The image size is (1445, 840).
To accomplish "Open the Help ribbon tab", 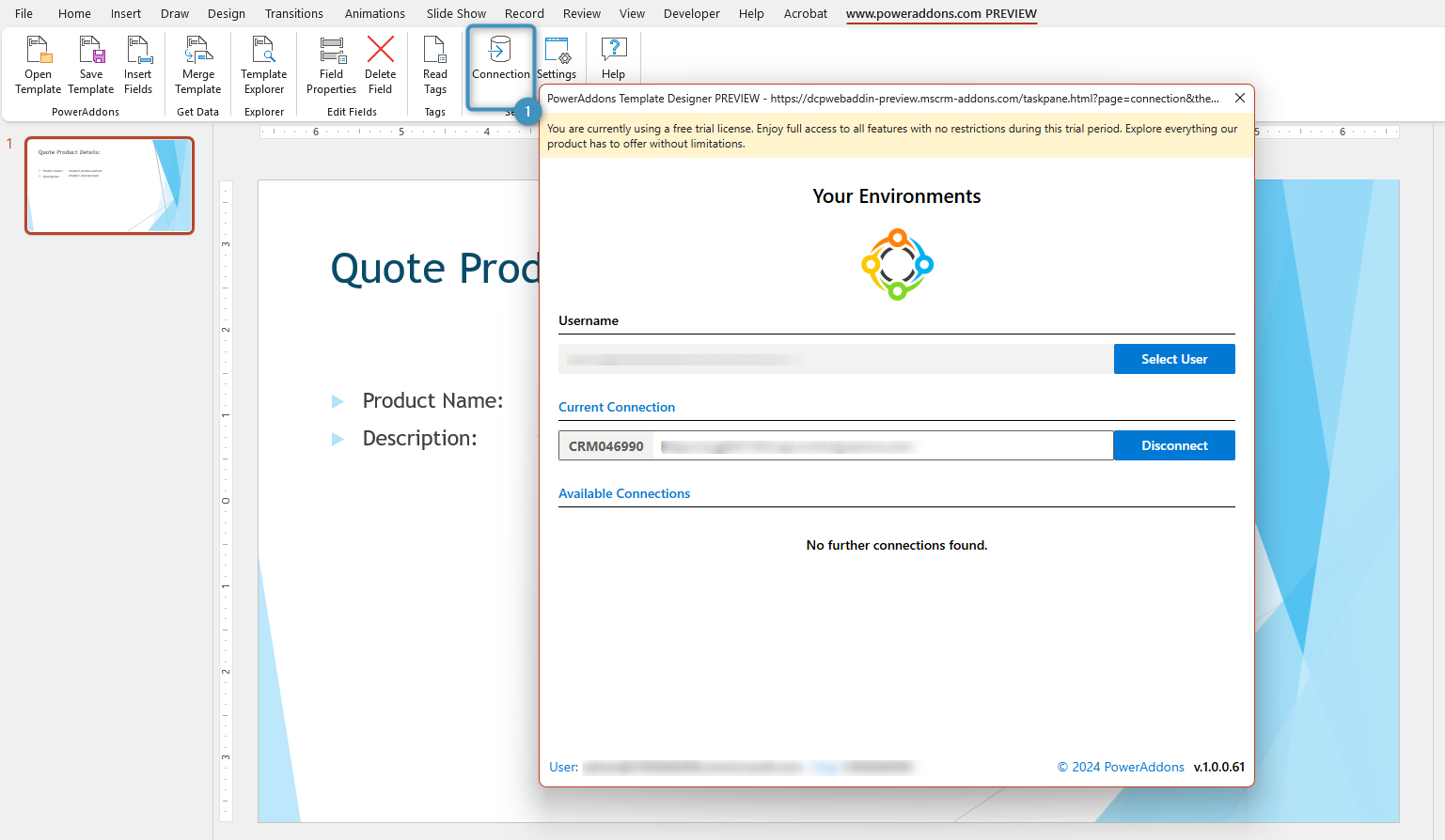I will click(x=751, y=13).
